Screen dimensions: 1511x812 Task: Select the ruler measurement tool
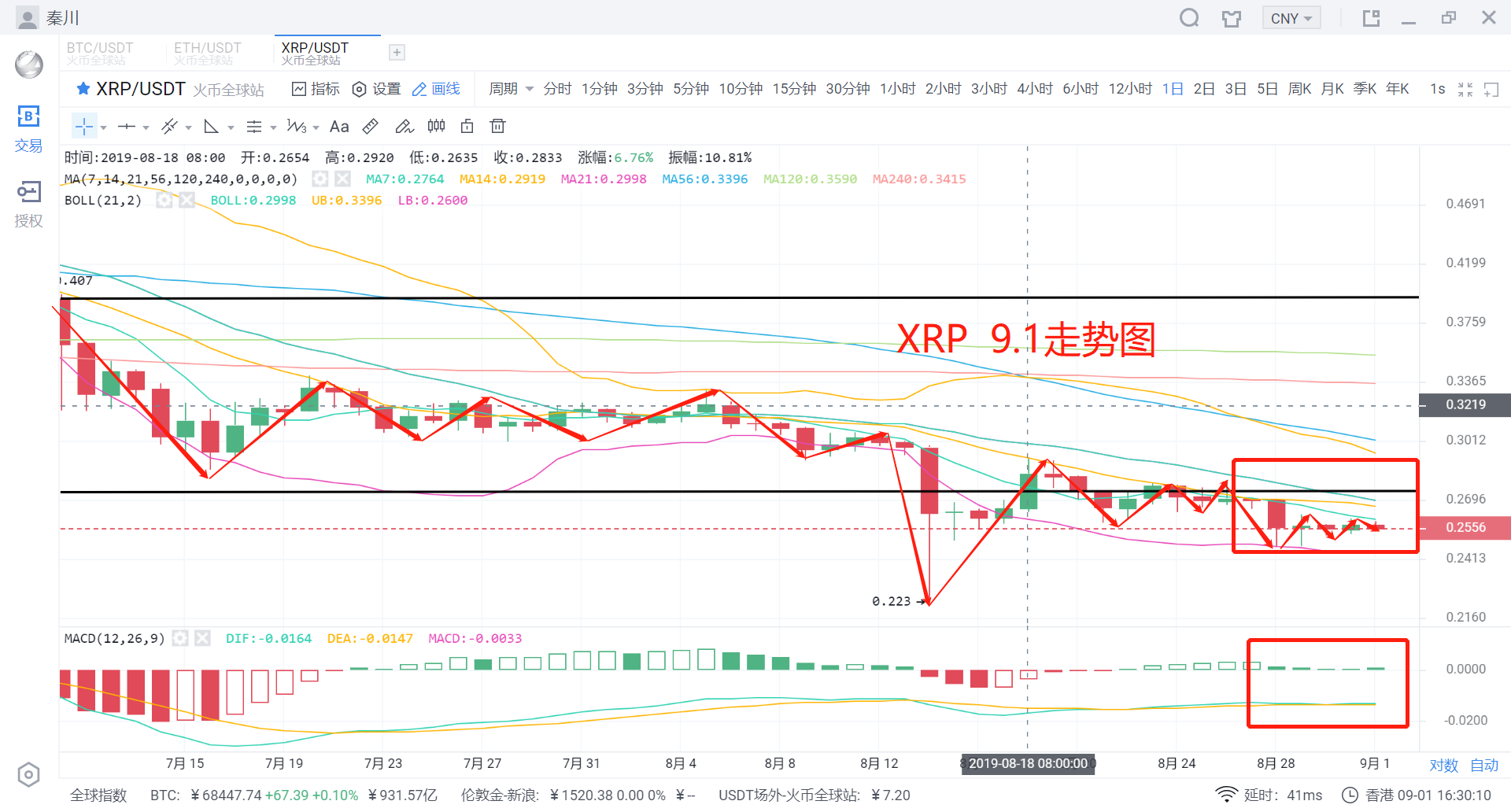[371, 127]
